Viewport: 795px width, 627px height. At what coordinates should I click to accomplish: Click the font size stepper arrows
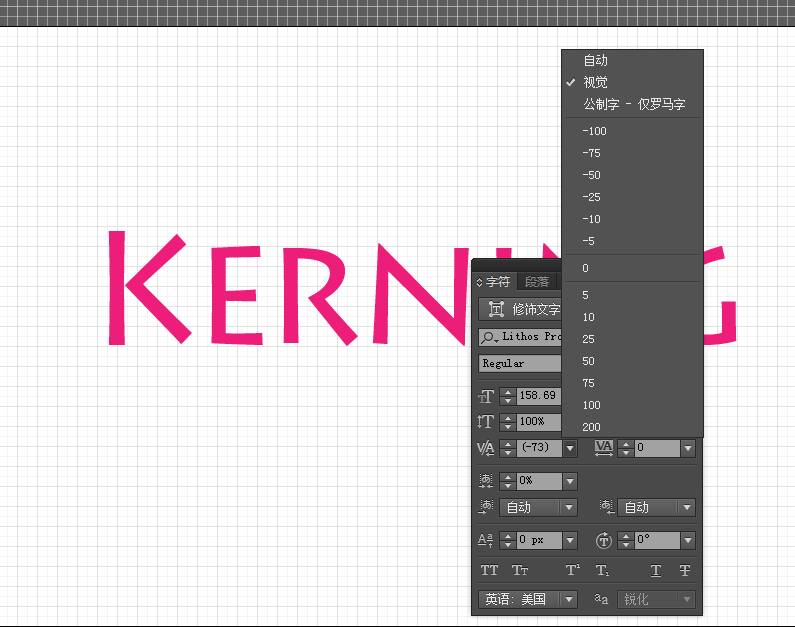click(x=507, y=396)
